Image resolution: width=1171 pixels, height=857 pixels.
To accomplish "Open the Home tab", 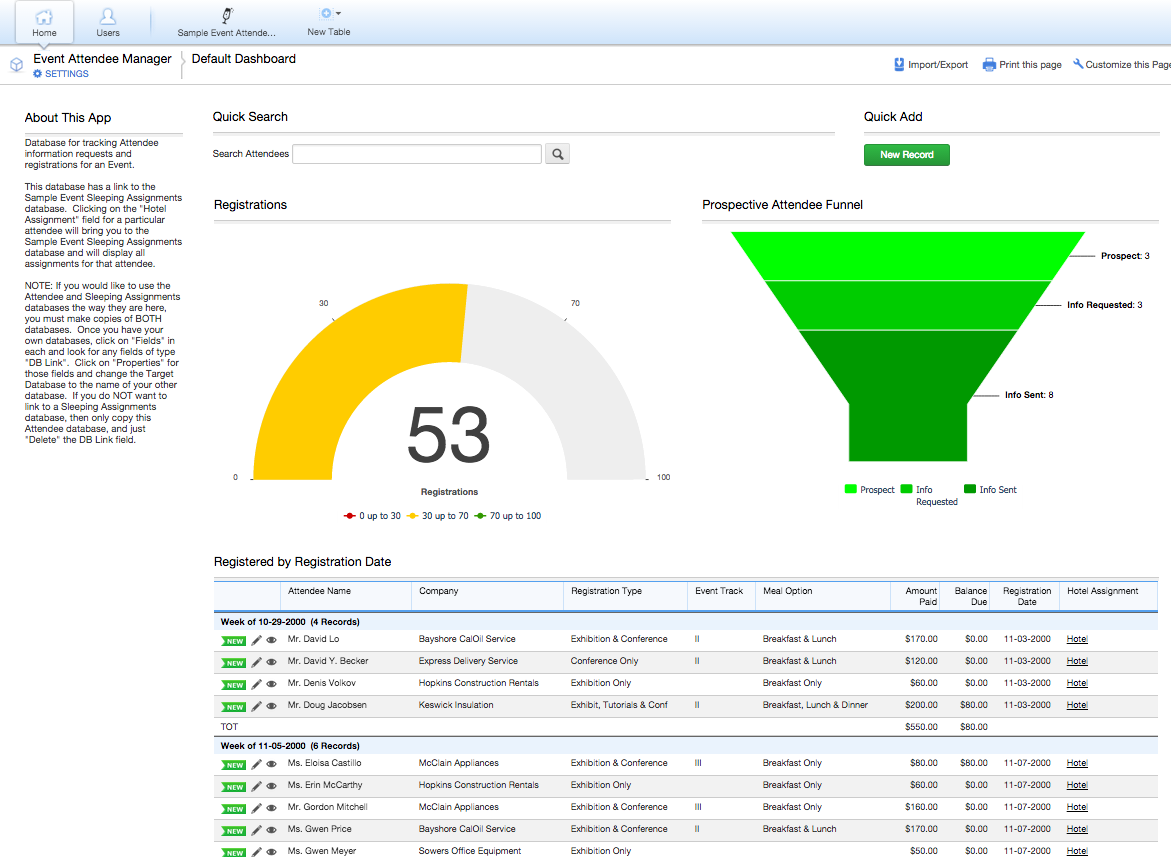I will click(x=44, y=22).
